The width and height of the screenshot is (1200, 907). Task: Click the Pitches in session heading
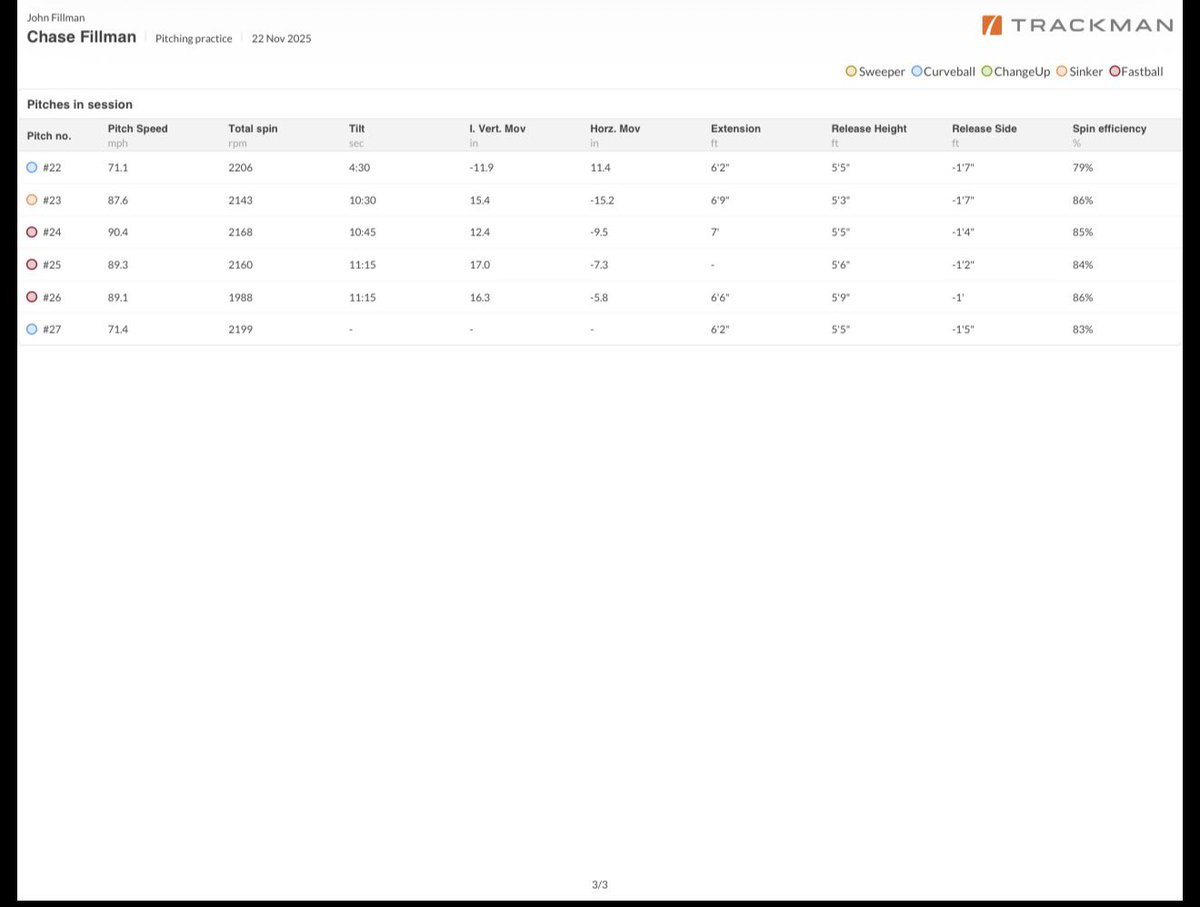click(x=80, y=104)
